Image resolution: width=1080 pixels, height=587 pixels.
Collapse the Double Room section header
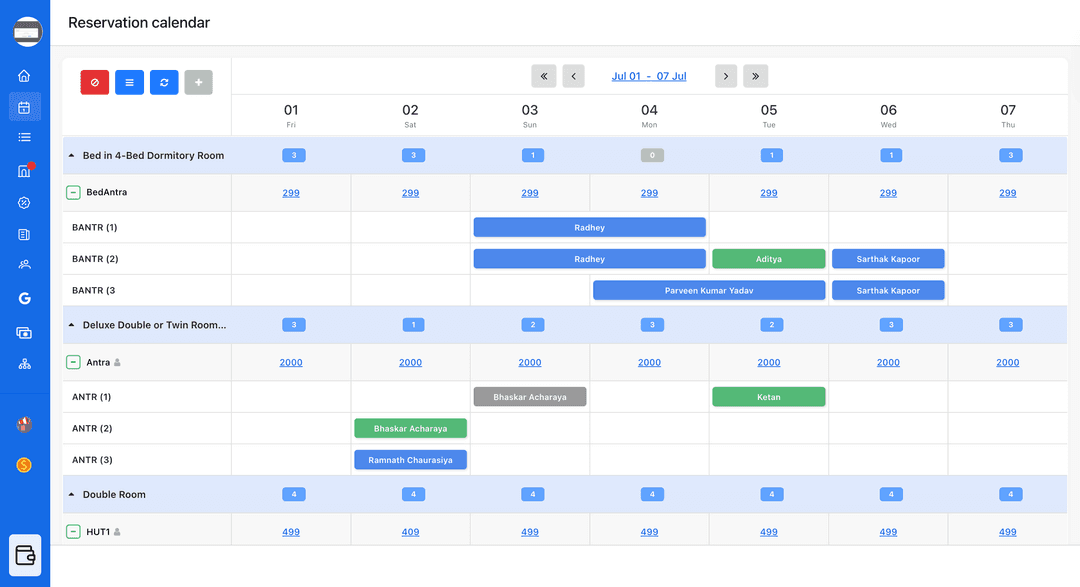click(x=71, y=493)
